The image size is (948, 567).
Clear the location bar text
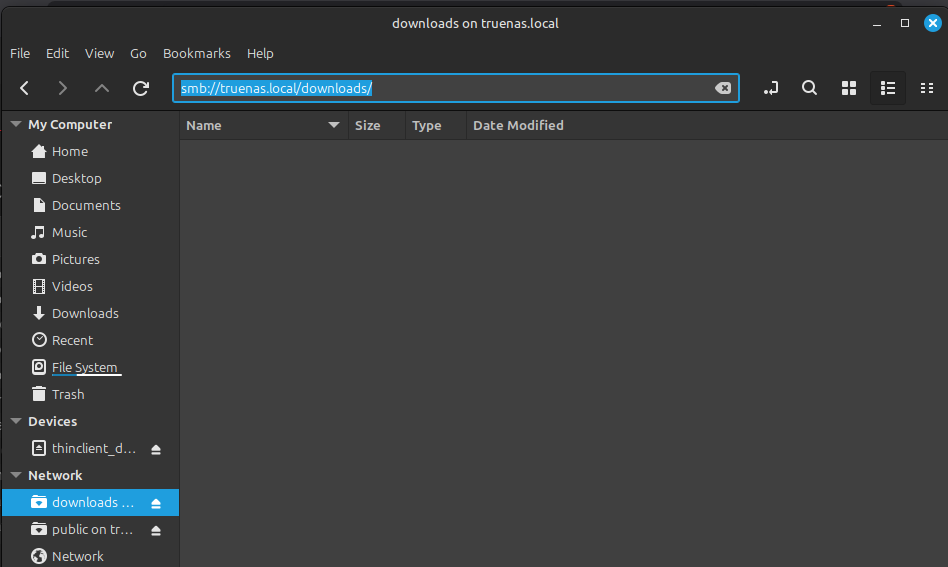(x=723, y=88)
